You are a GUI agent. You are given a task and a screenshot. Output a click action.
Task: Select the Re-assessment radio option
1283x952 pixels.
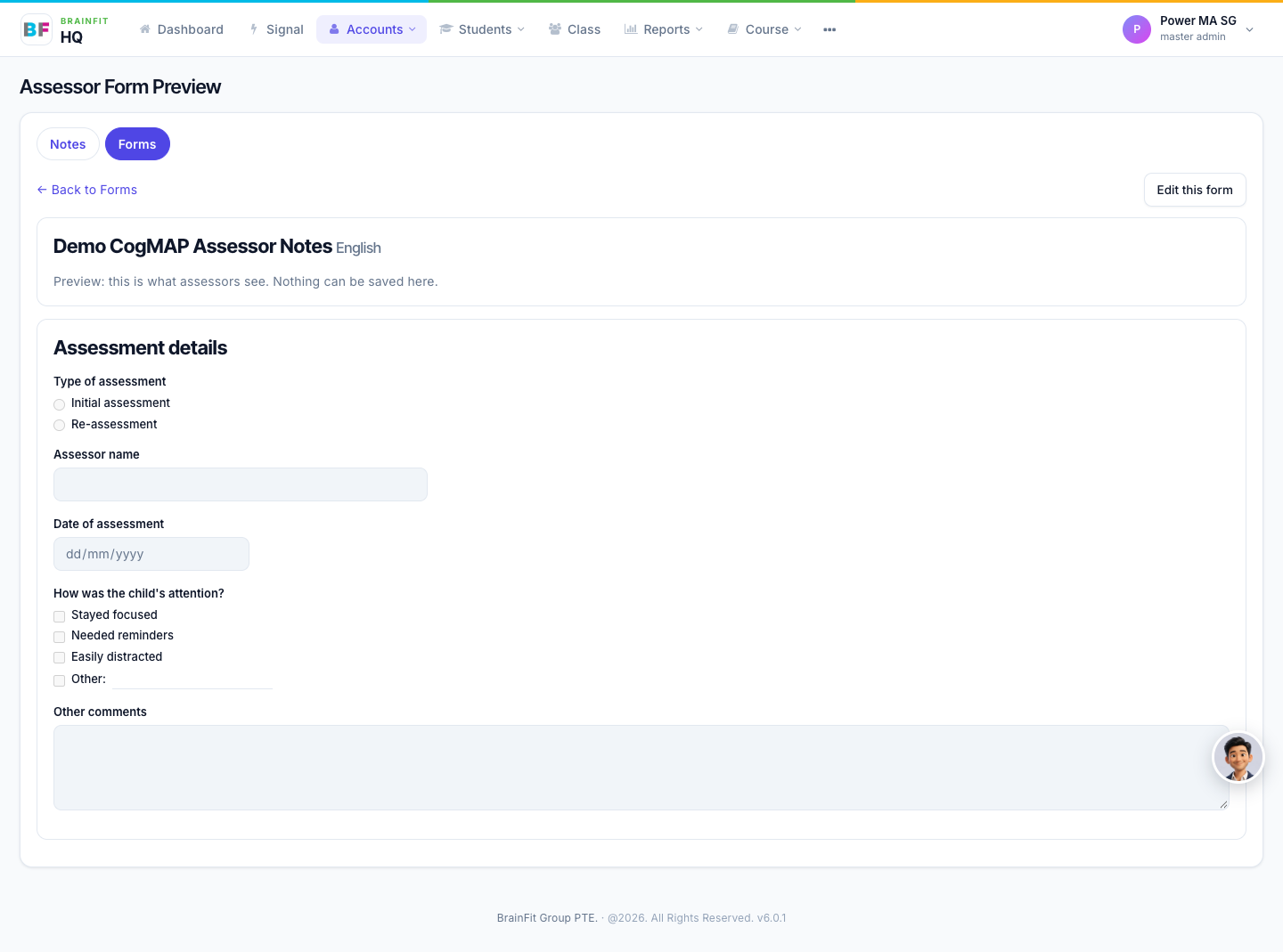[x=60, y=426]
